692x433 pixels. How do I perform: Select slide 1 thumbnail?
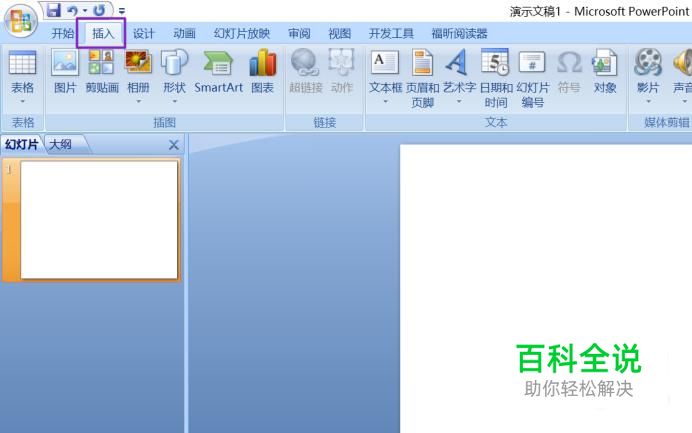coord(99,220)
